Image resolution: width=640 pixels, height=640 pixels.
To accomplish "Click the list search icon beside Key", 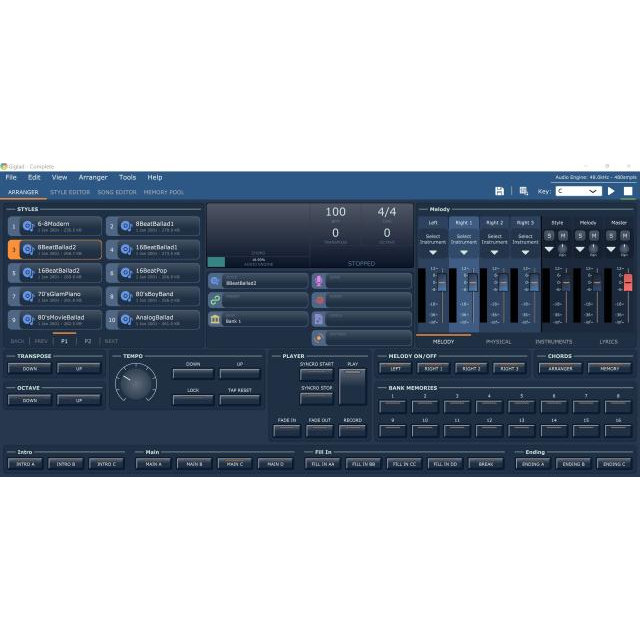I will pos(524,191).
